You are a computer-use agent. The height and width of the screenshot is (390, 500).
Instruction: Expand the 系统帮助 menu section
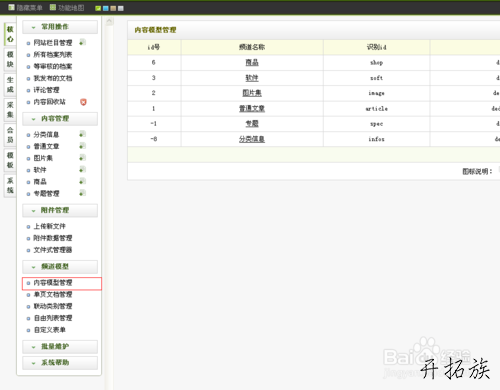coord(60,363)
